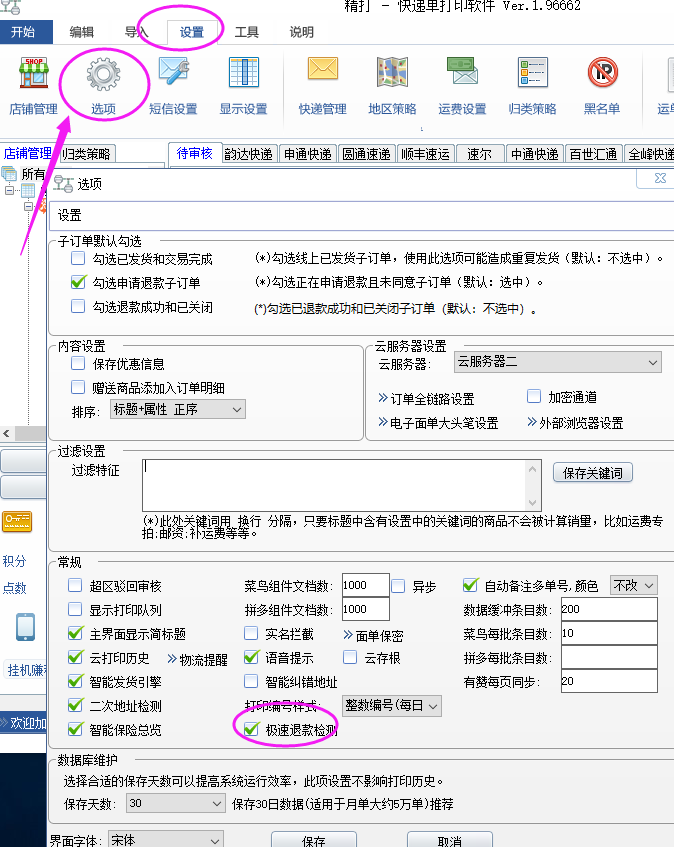The width and height of the screenshot is (674, 847).
Task: Open the 选项 gear icon
Action: [103, 75]
